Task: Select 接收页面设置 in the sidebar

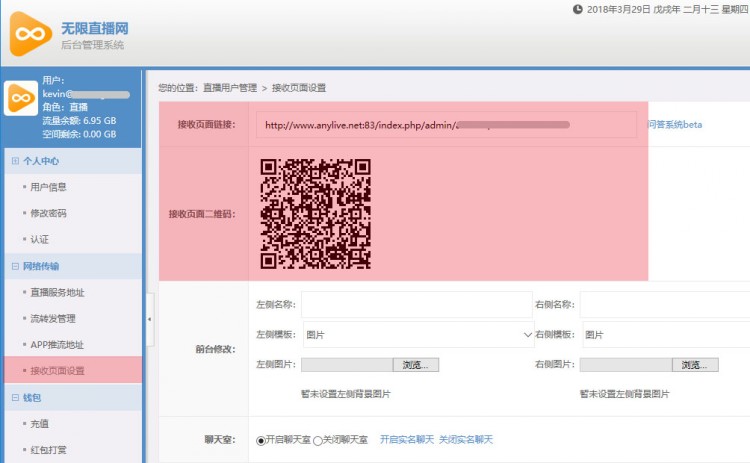Action: [73, 370]
